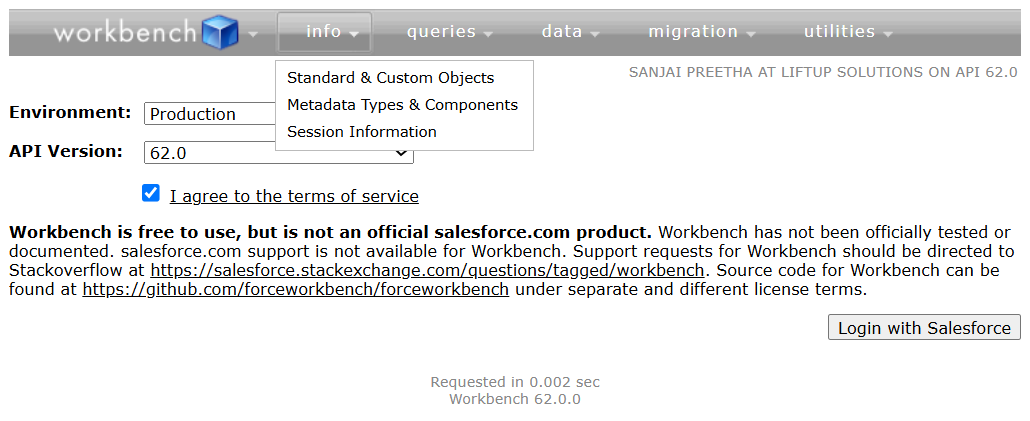Open the GitHub forceworkbench source link
Viewport: 1030px width, 421px height.
coord(295,290)
